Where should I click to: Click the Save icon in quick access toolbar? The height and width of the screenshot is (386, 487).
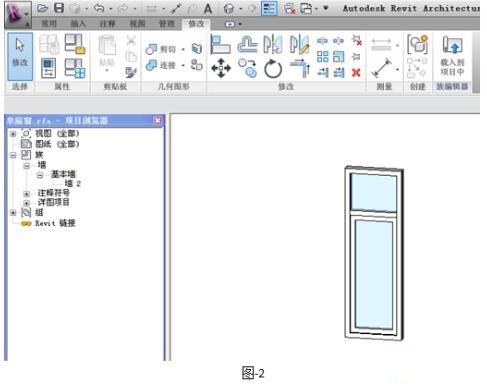pyautogui.click(x=59, y=8)
